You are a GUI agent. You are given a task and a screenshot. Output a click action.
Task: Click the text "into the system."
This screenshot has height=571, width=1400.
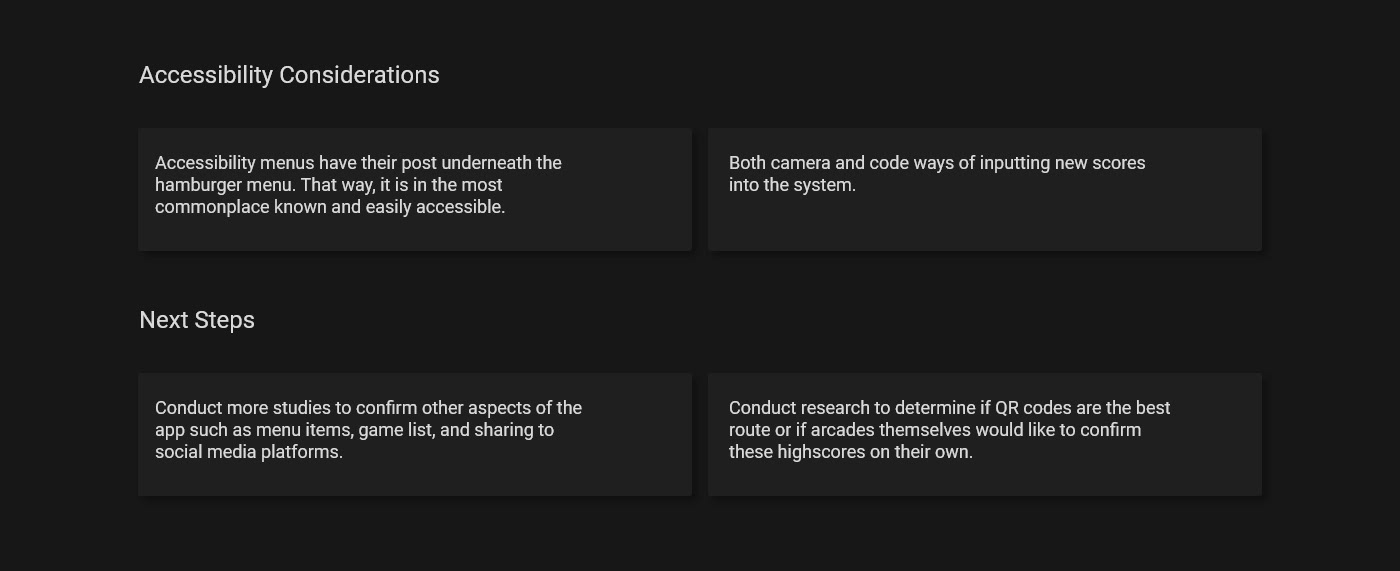click(792, 185)
